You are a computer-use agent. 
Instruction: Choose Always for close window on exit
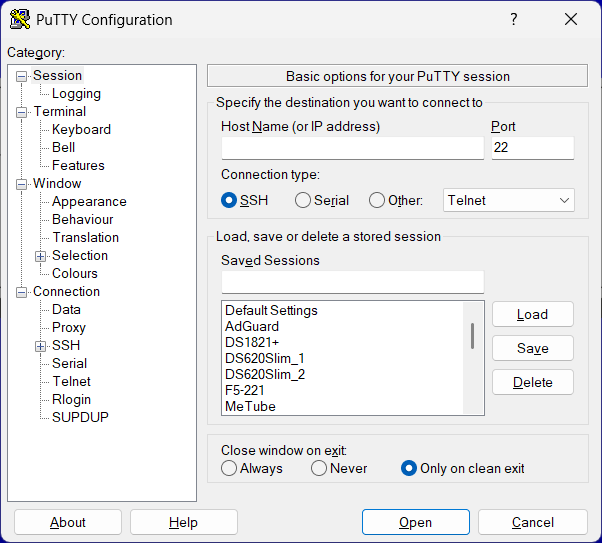click(x=229, y=468)
